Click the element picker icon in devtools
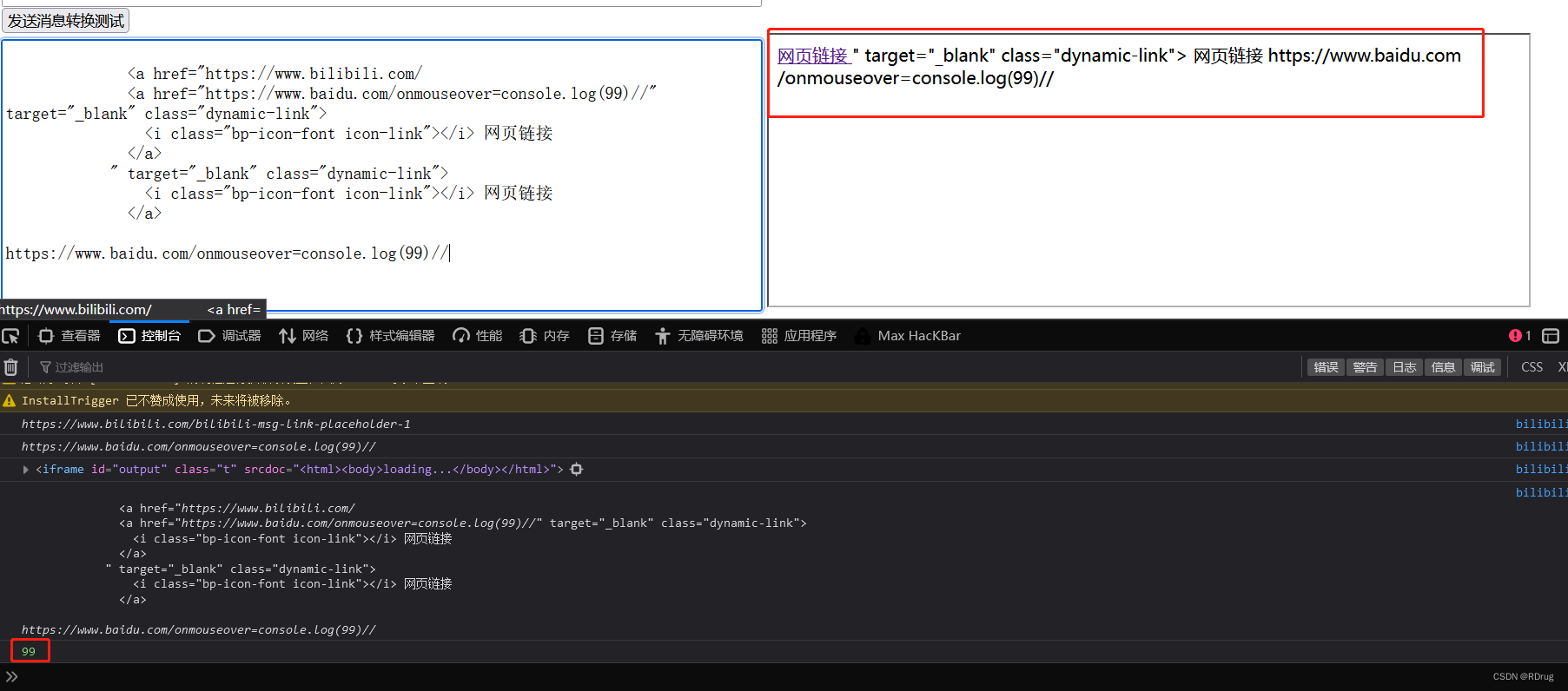This screenshot has height=691, width=1568. click(x=10, y=336)
